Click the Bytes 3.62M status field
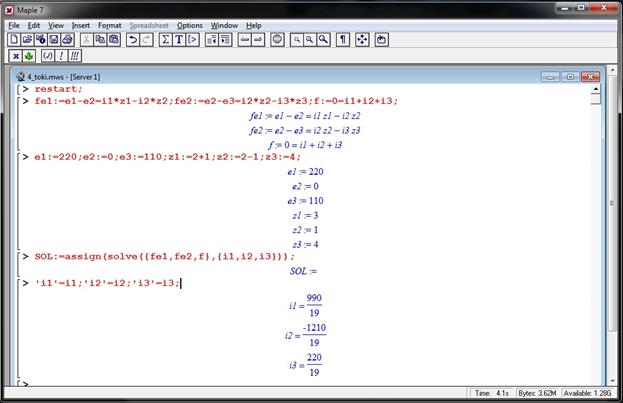 click(x=537, y=393)
